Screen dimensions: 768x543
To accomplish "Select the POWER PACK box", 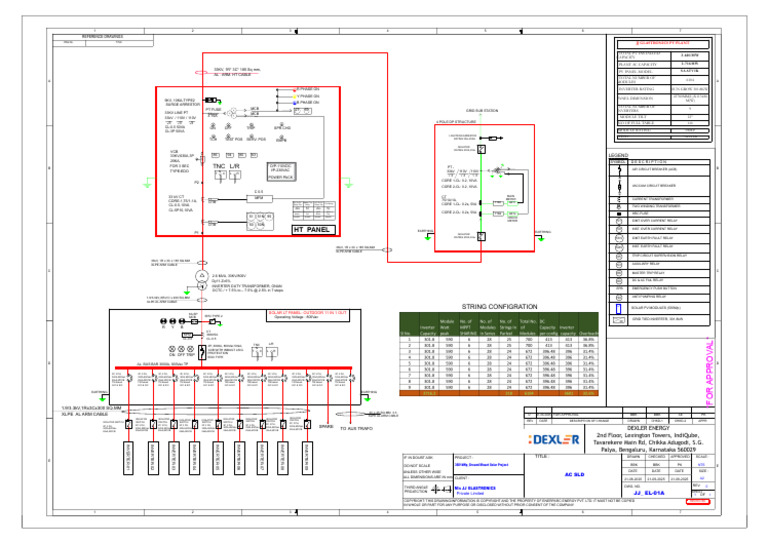I will (281, 172).
